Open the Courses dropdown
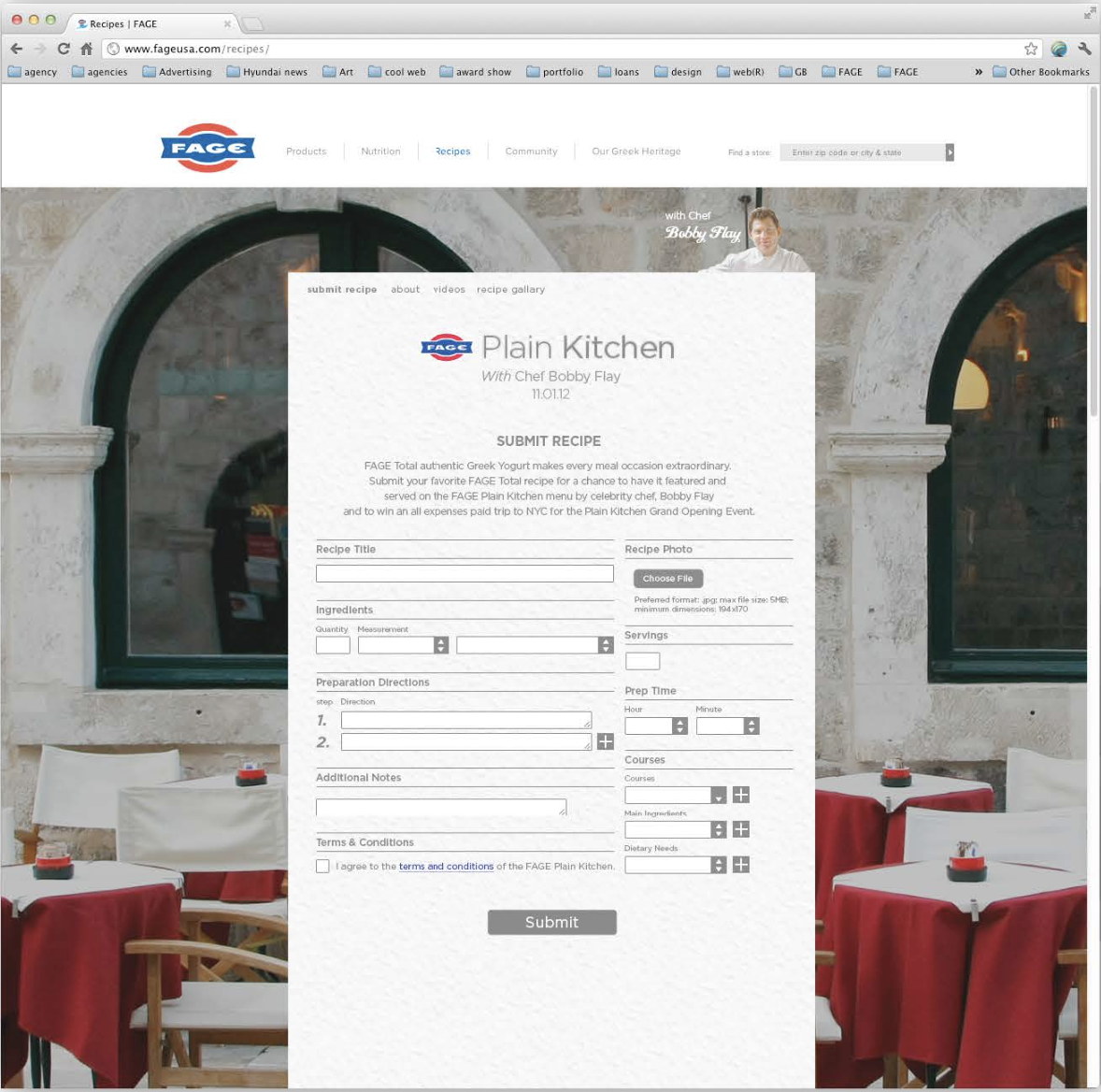This screenshot has height=1092, width=1101. click(x=718, y=794)
